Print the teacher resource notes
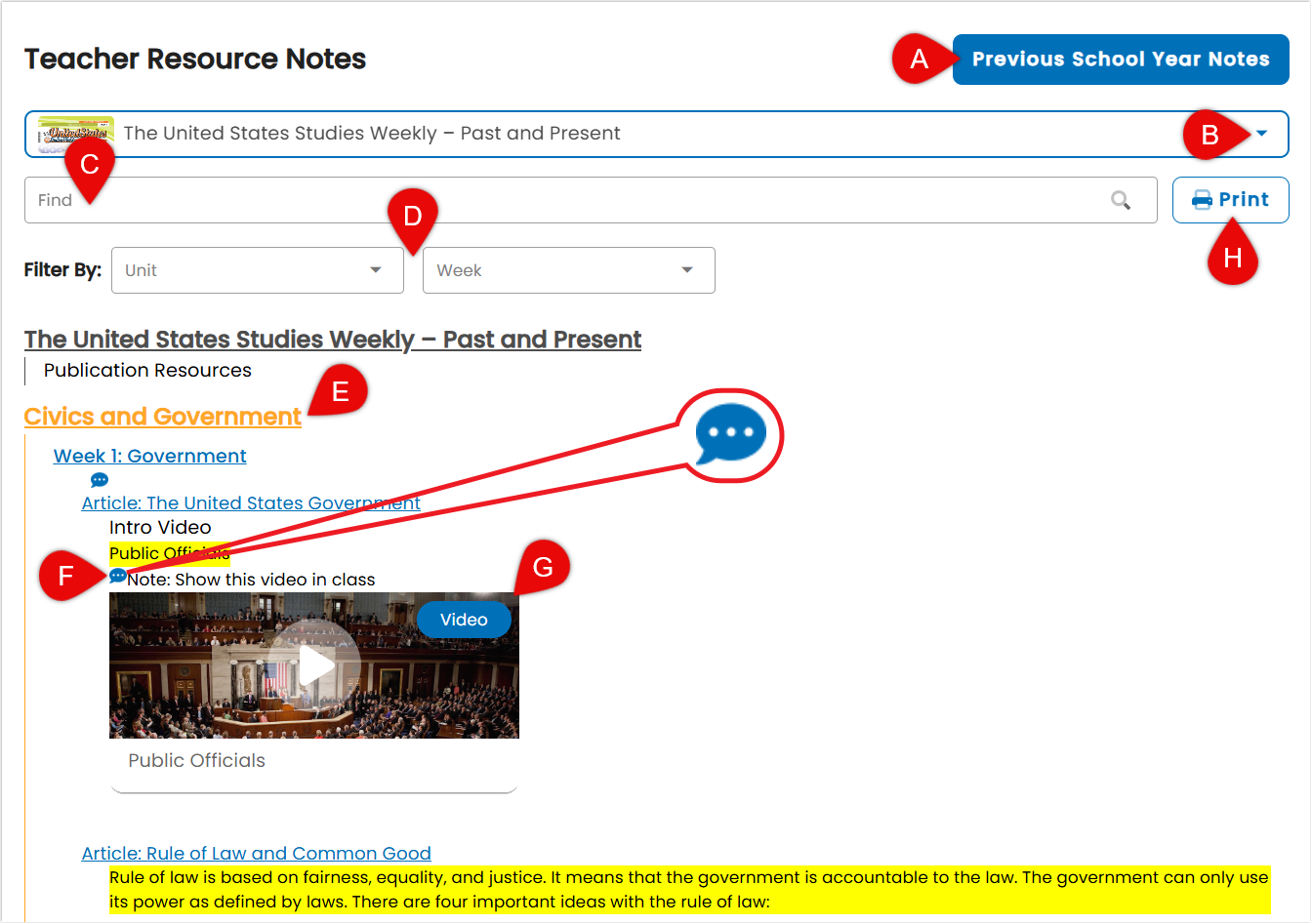Image resolution: width=1312 pixels, height=924 pixels. (1231, 200)
